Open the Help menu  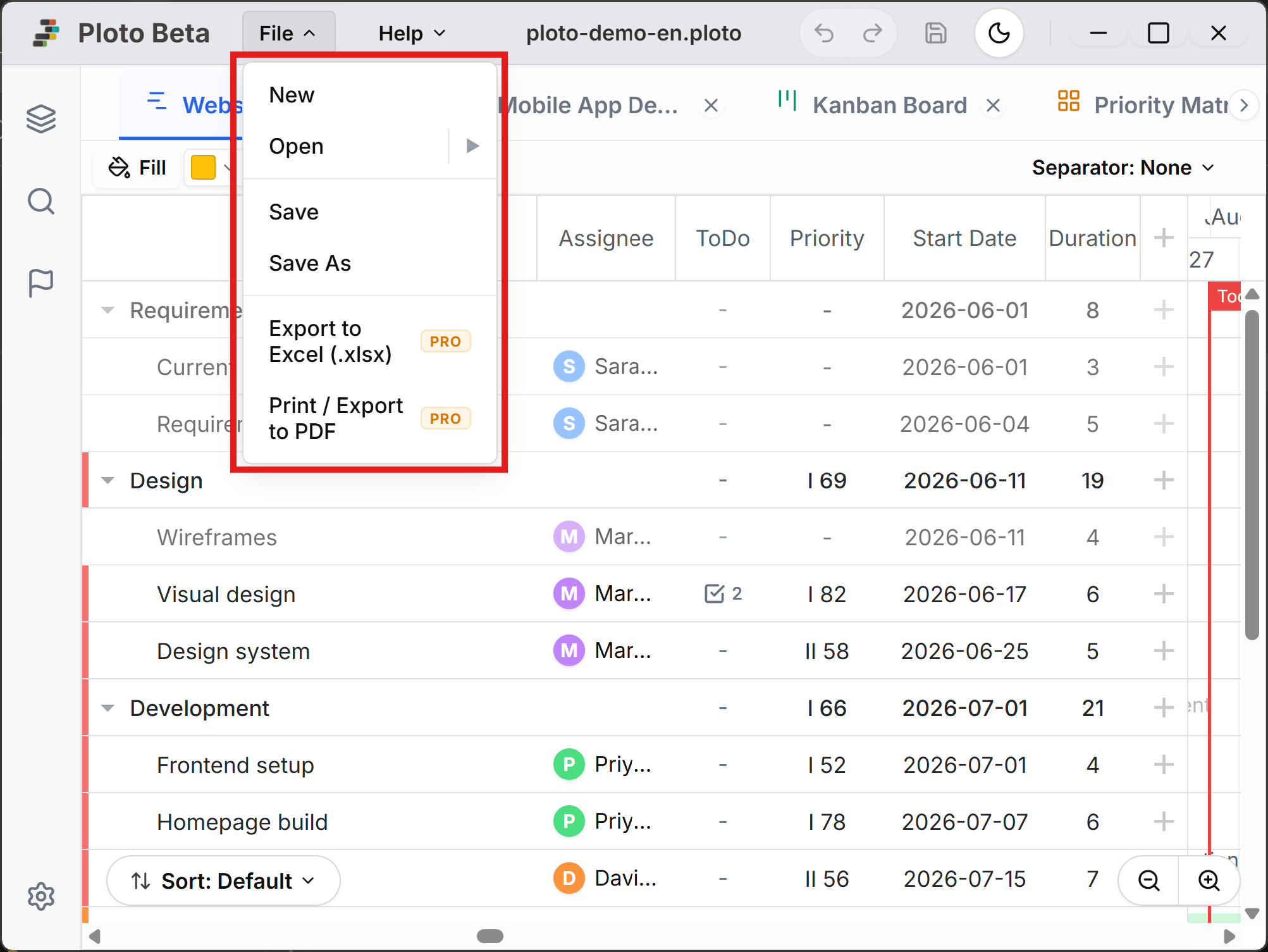click(x=412, y=33)
